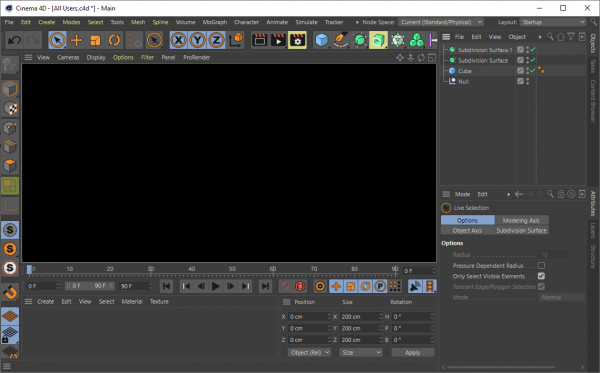
Task: Click the Size Y 200 cm field
Action: 361,328
